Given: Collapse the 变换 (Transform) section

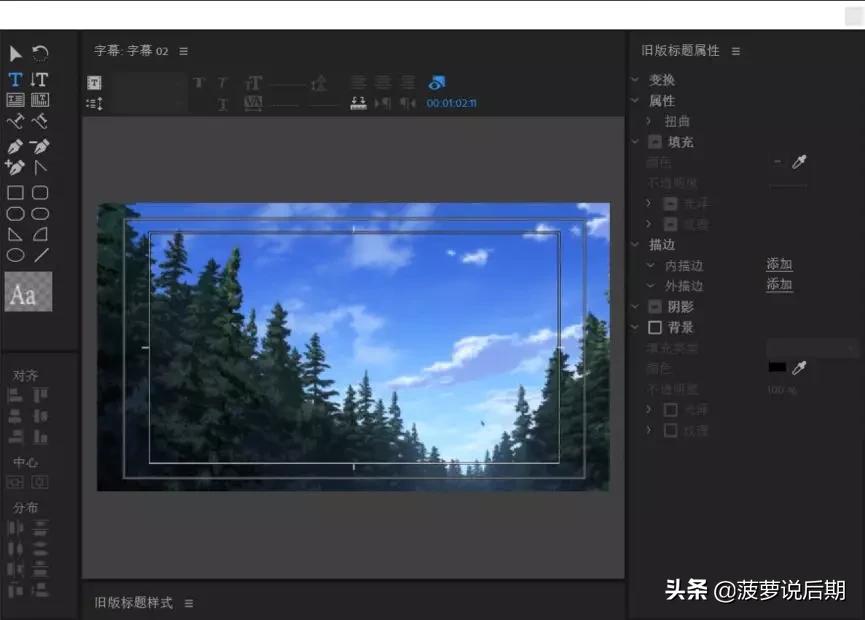Looking at the screenshot, I should tap(637, 79).
